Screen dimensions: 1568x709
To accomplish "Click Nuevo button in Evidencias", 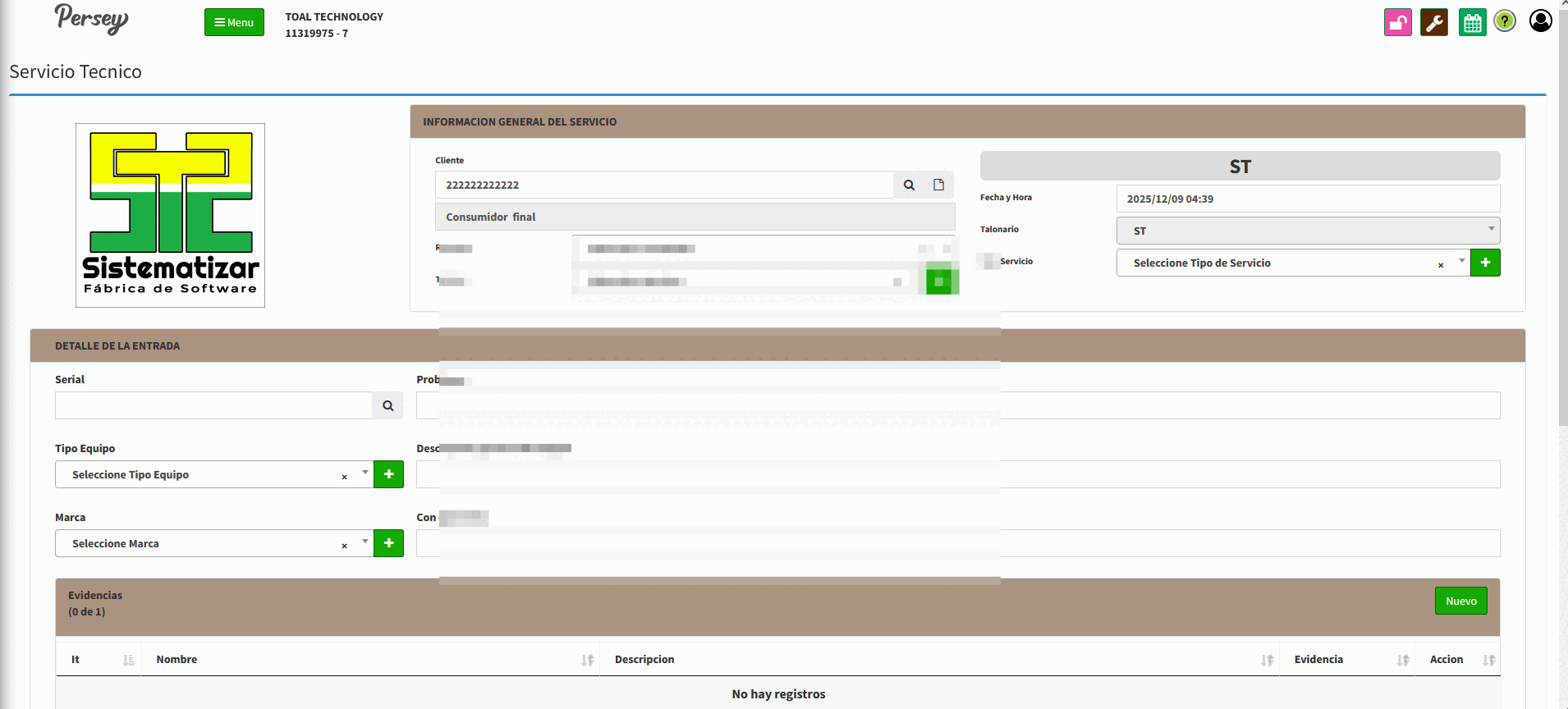I will (1460, 601).
